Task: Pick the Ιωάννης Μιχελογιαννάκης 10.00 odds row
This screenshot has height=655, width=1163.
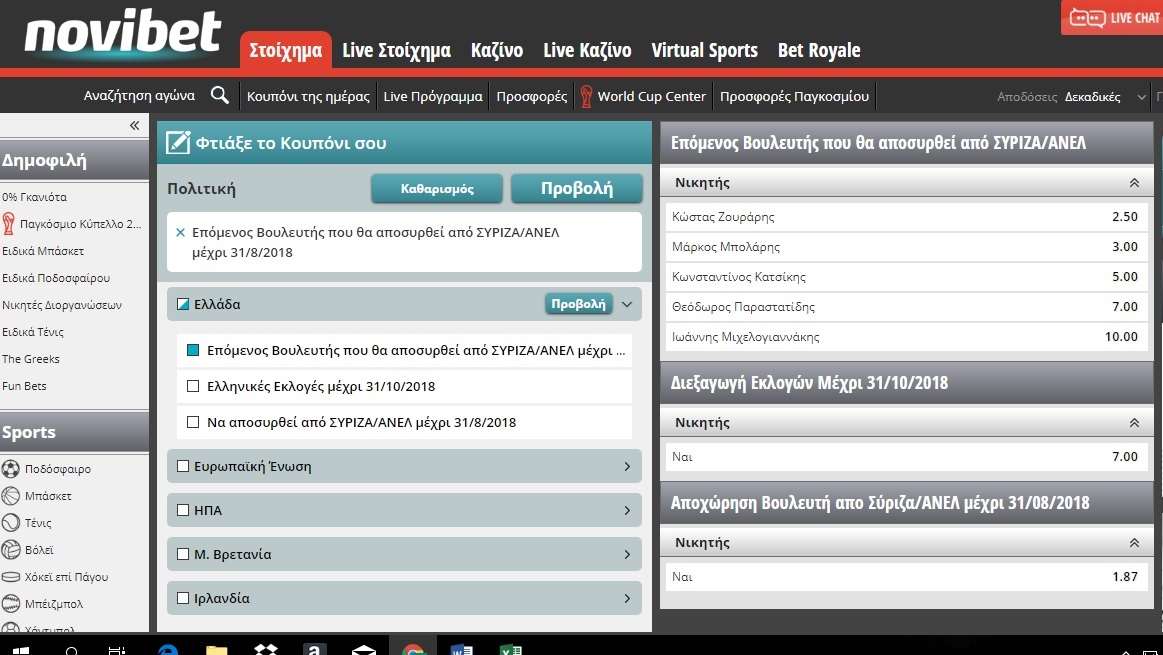Action: [x=905, y=337]
